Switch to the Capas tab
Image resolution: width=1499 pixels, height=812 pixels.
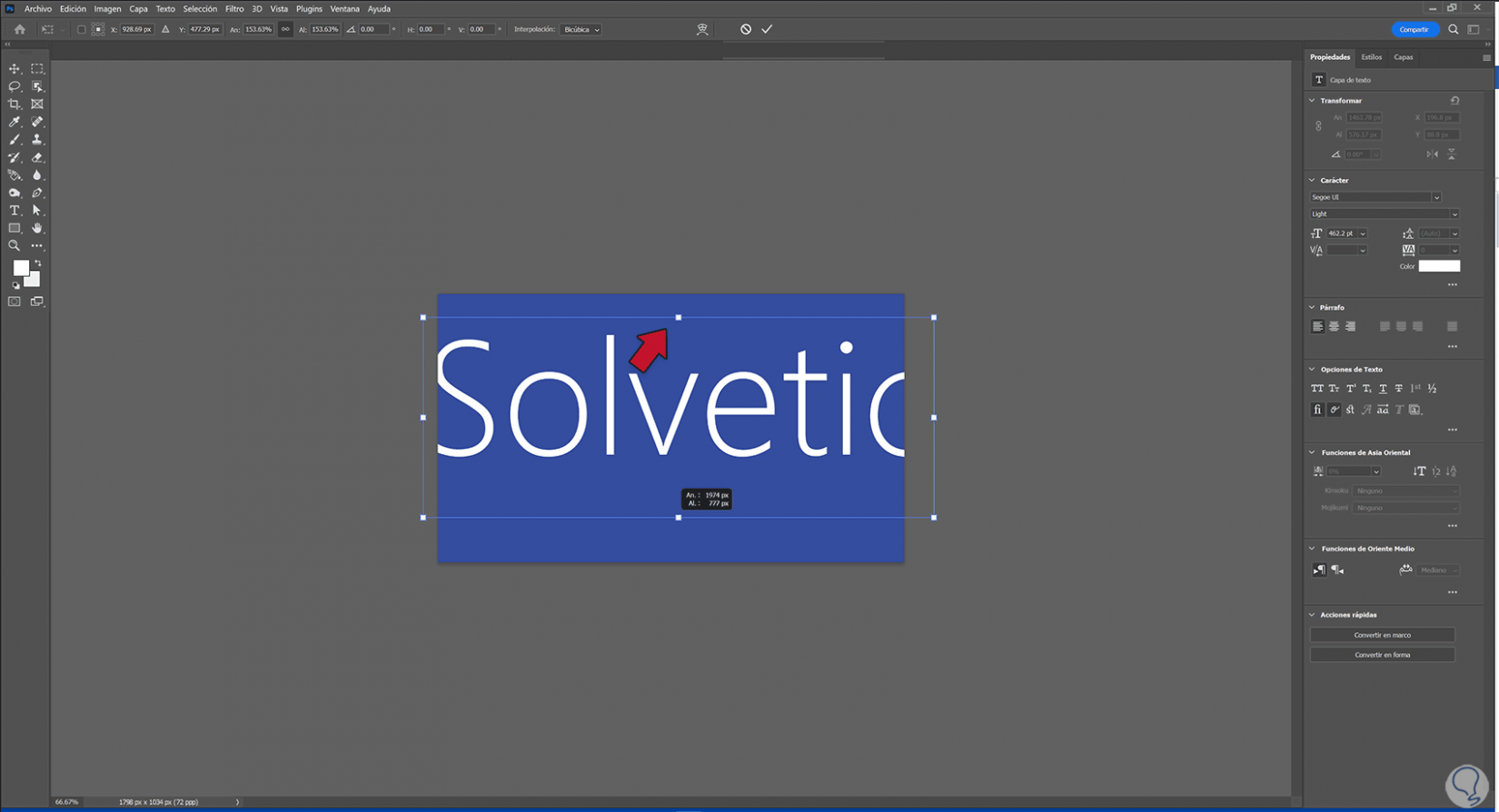1403,57
